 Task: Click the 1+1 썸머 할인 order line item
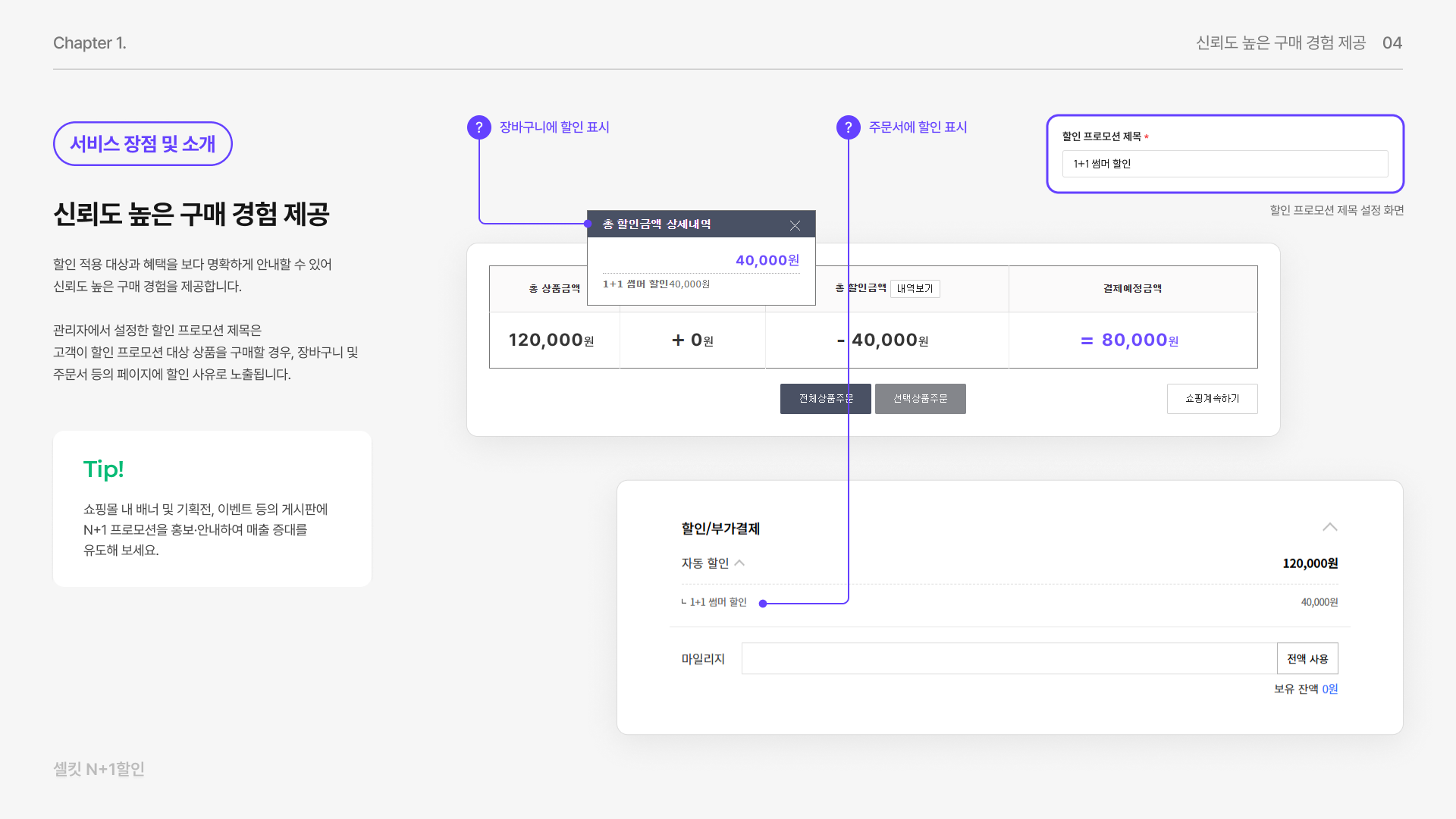coord(717,602)
